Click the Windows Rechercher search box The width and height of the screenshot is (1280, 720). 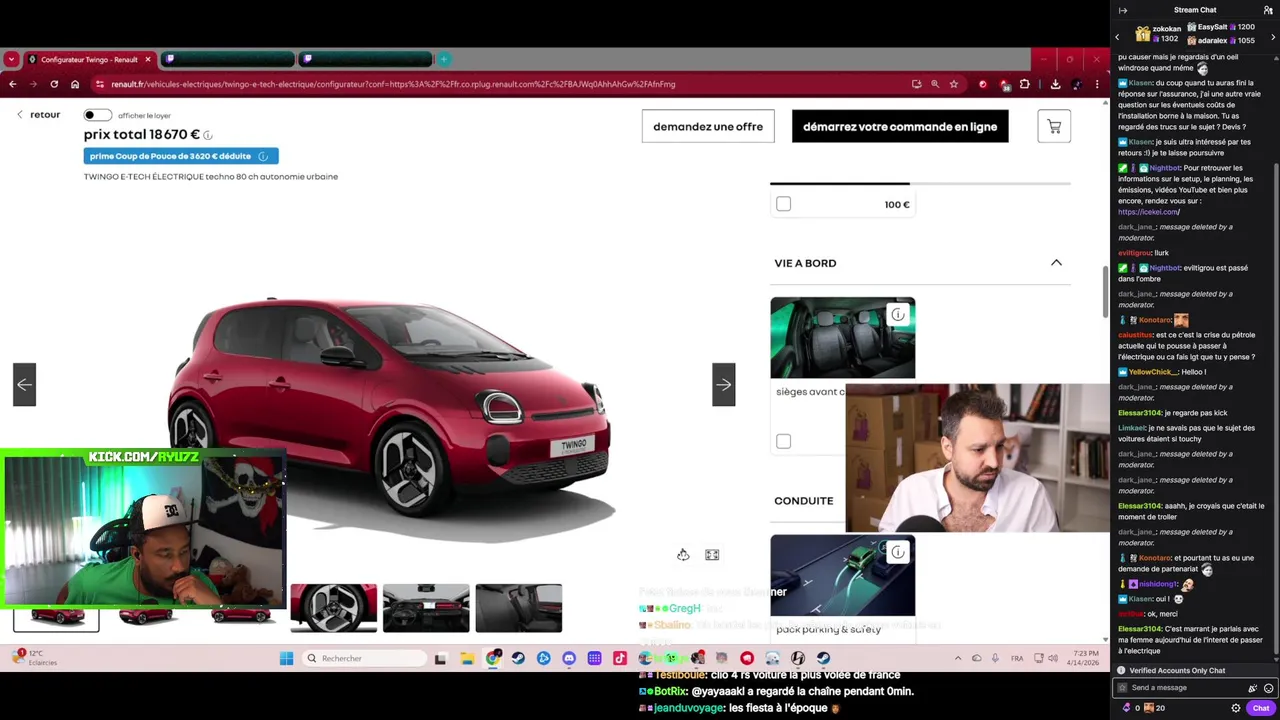pyautogui.click(x=364, y=658)
